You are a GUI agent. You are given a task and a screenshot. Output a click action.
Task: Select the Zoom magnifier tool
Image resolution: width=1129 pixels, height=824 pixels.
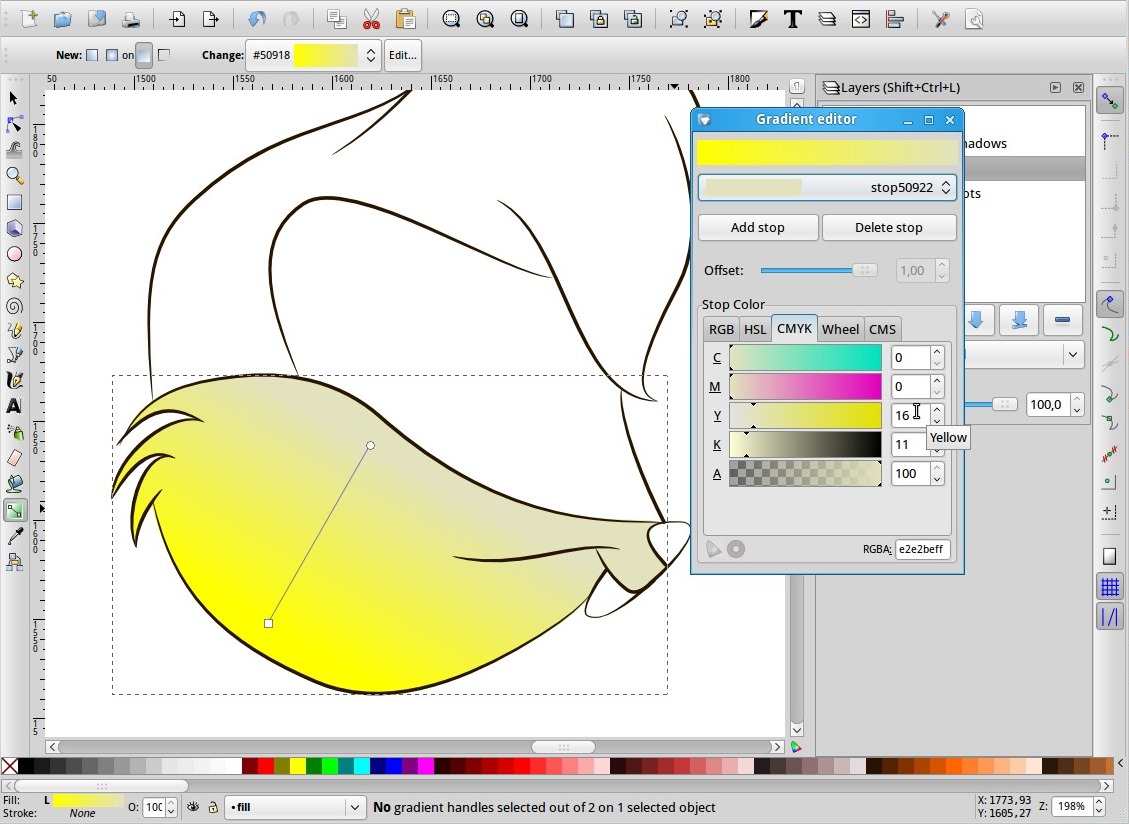pyautogui.click(x=14, y=176)
